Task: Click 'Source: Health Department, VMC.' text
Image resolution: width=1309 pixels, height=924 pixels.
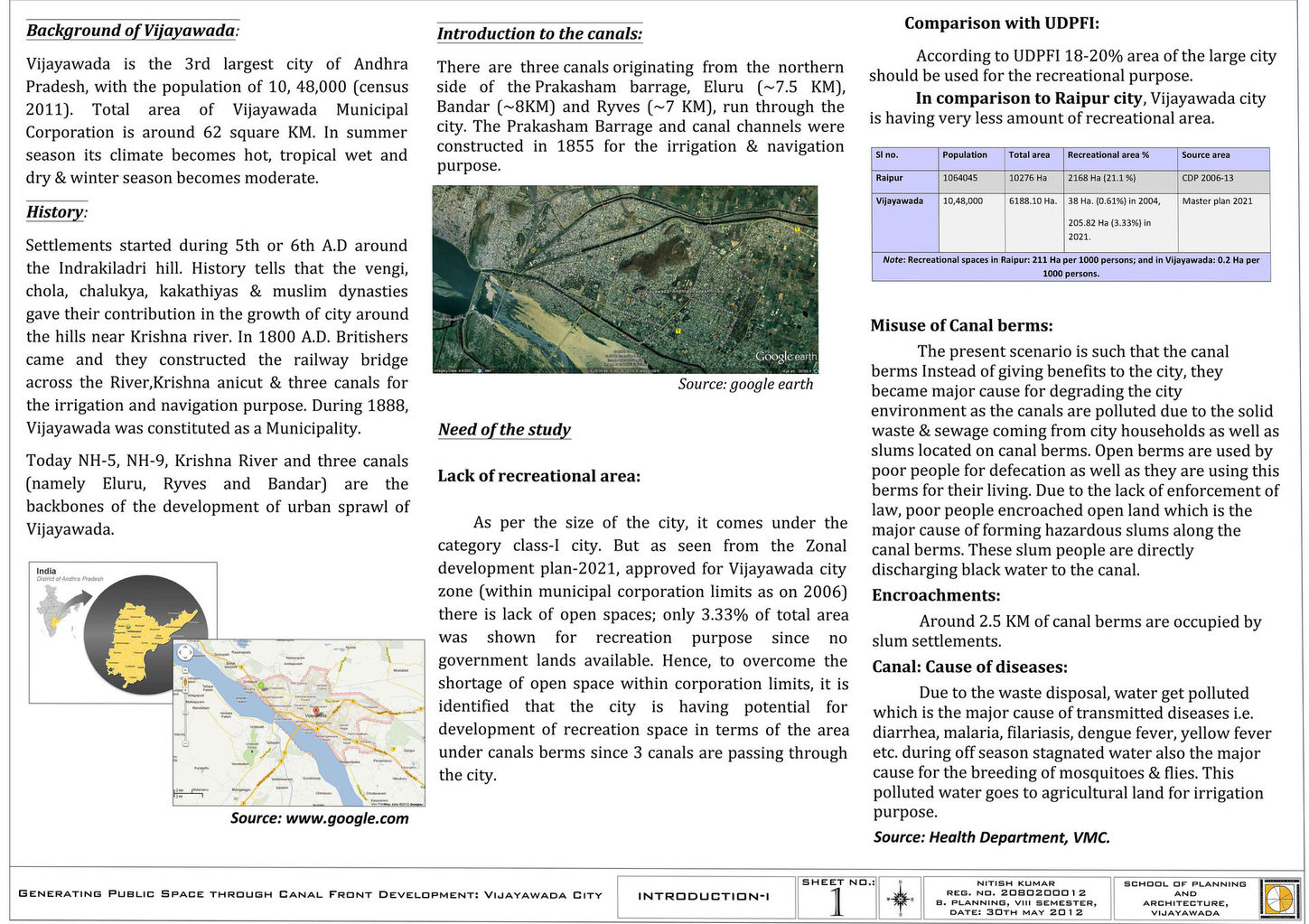Action: pyautogui.click(x=991, y=837)
